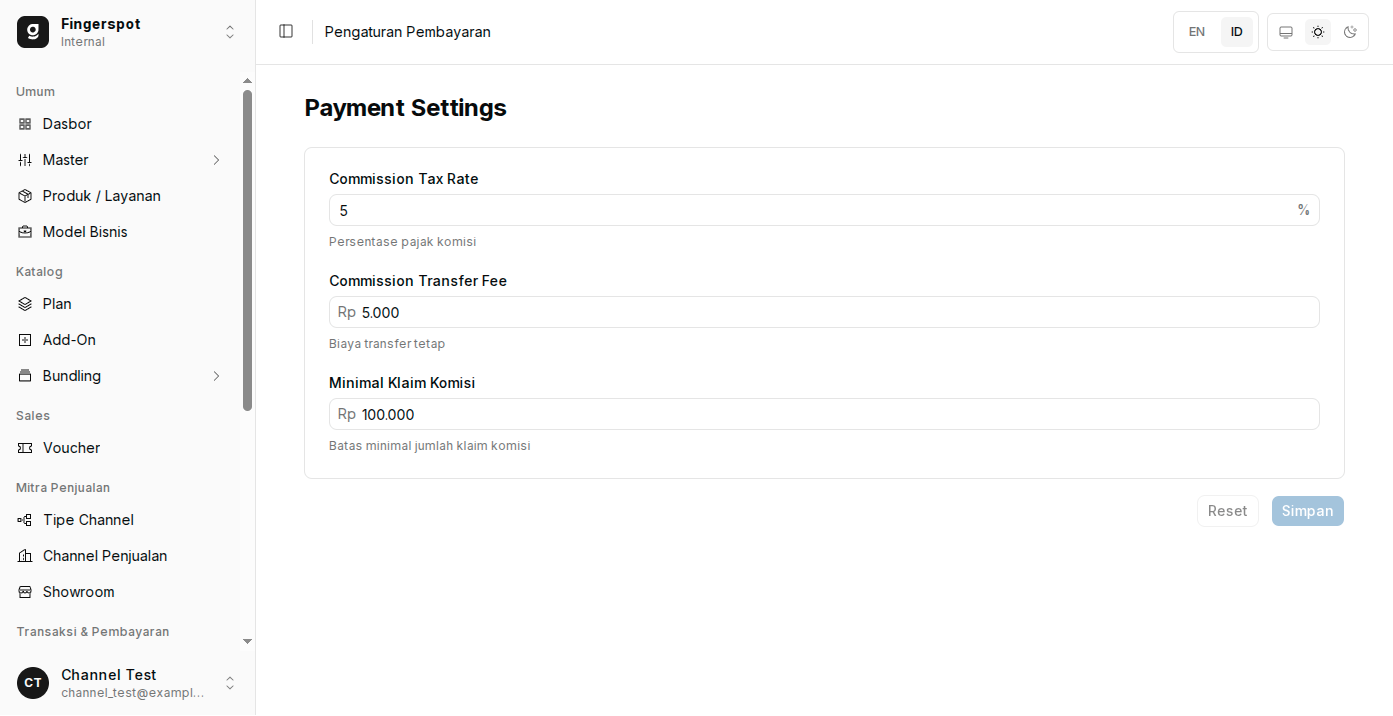Click the sidebar vertical scrollbar thumb
The width and height of the screenshot is (1393, 716).
coord(248,250)
